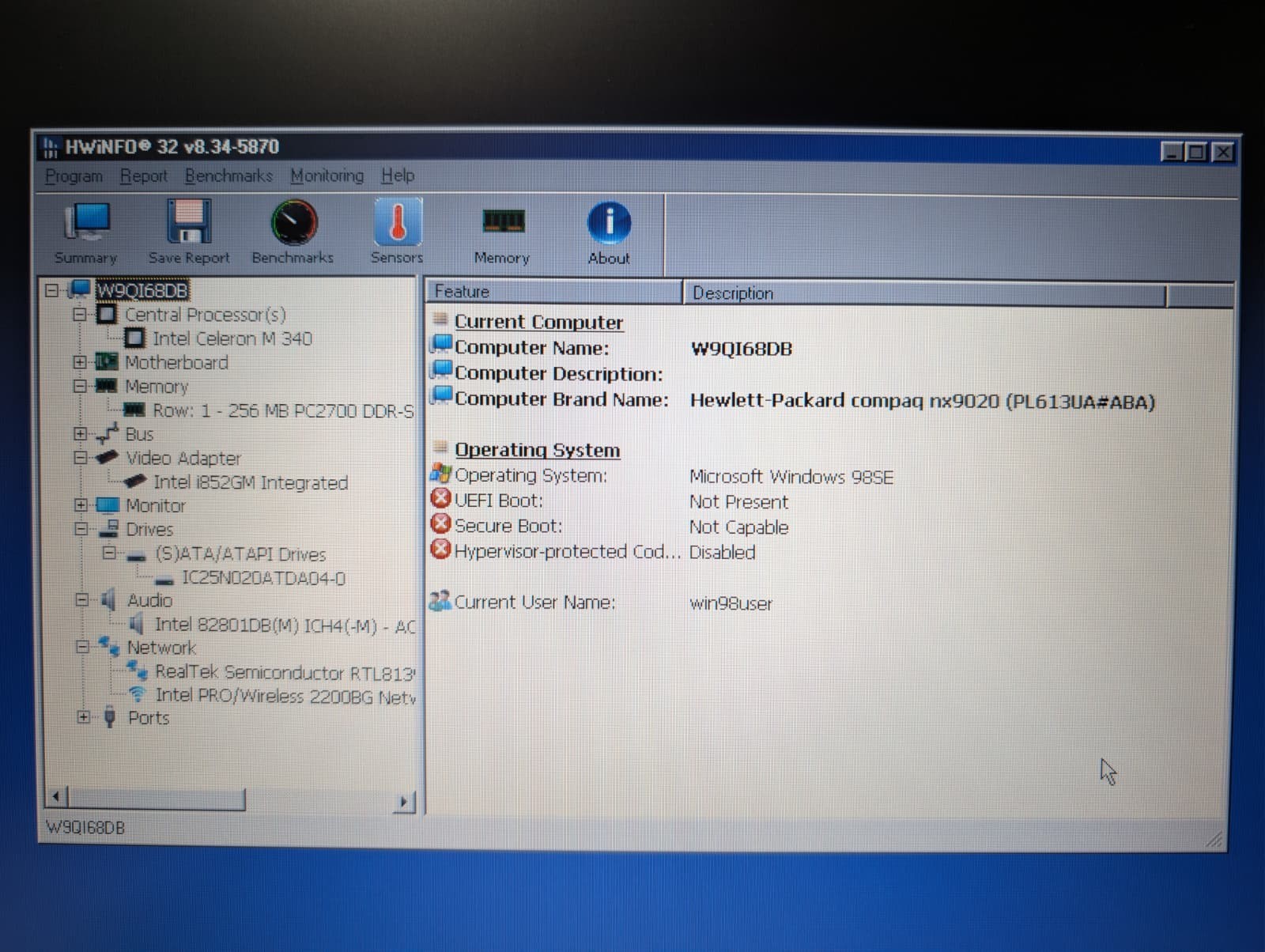
Task: Expand the Ports branch
Action: coord(83,717)
